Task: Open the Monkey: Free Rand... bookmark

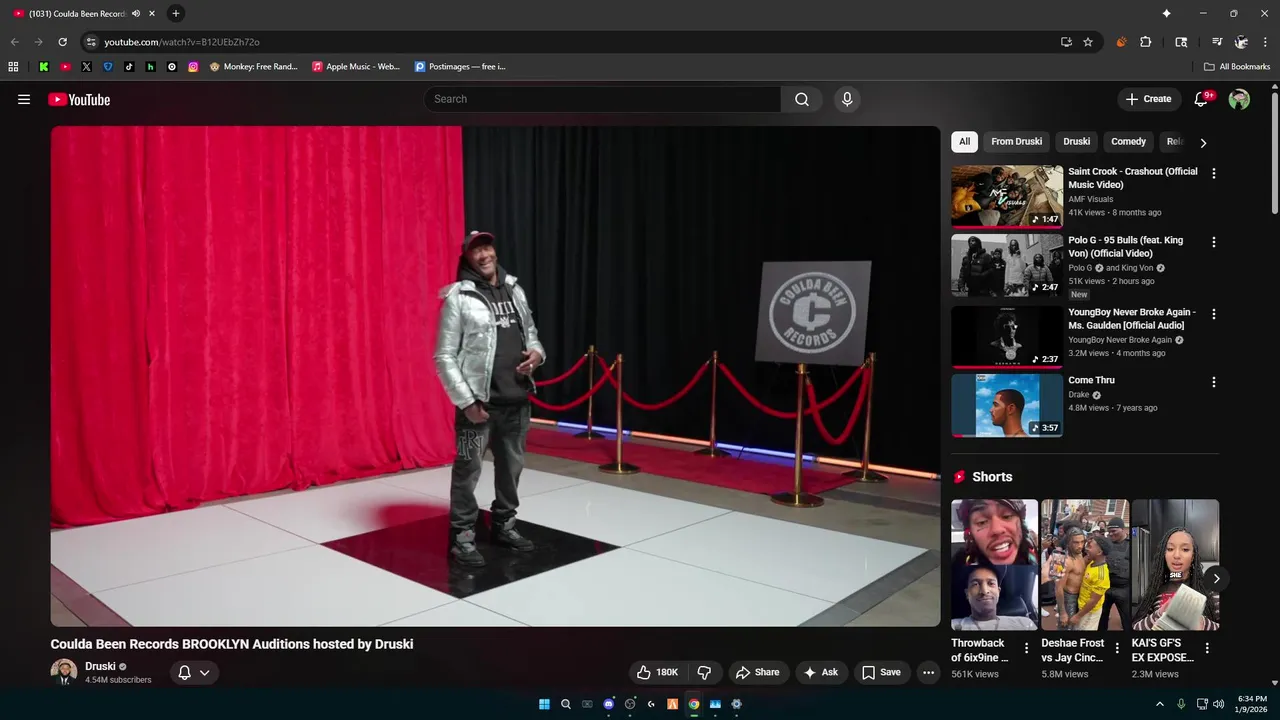Action: click(254, 67)
